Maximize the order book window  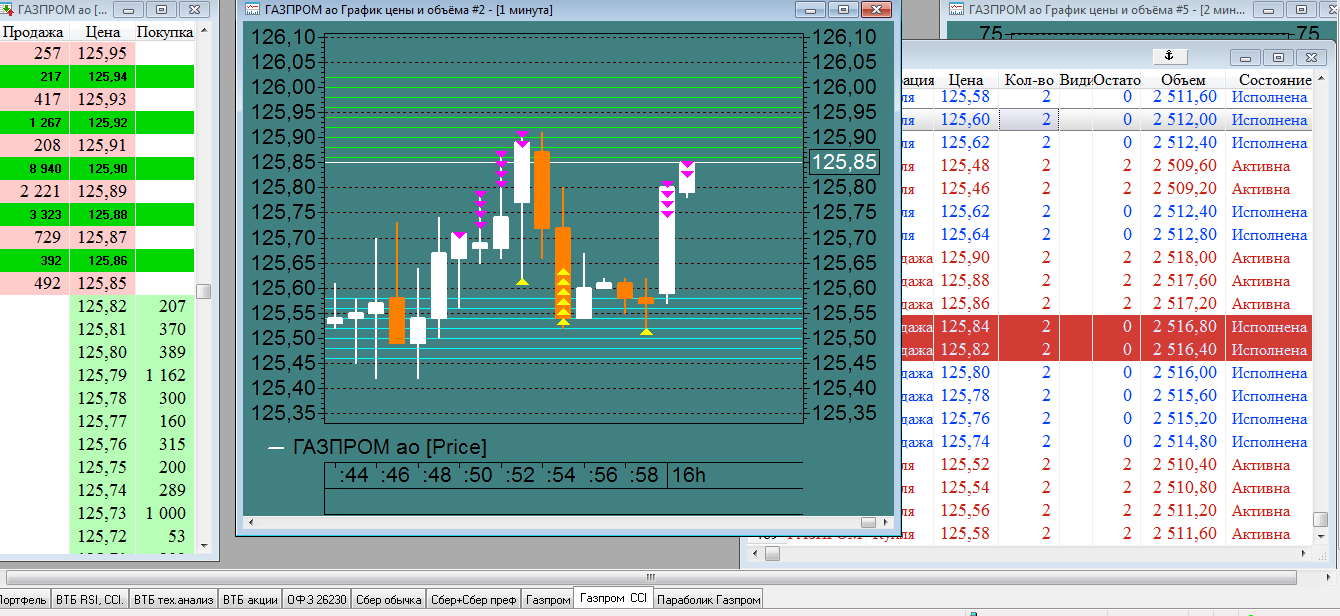coord(159,9)
